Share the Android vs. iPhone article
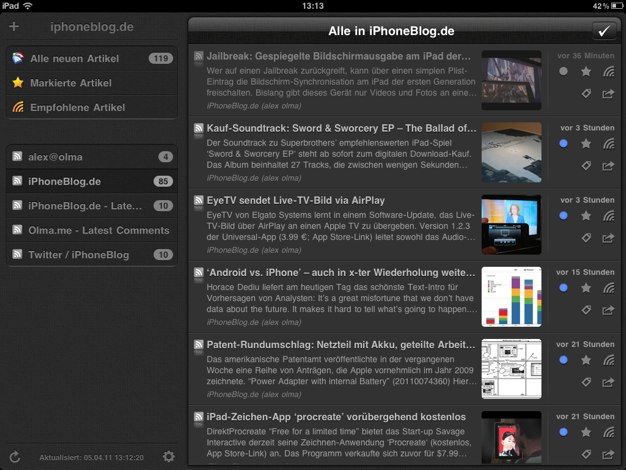Image resolution: width=626 pixels, height=470 pixels. click(x=608, y=310)
